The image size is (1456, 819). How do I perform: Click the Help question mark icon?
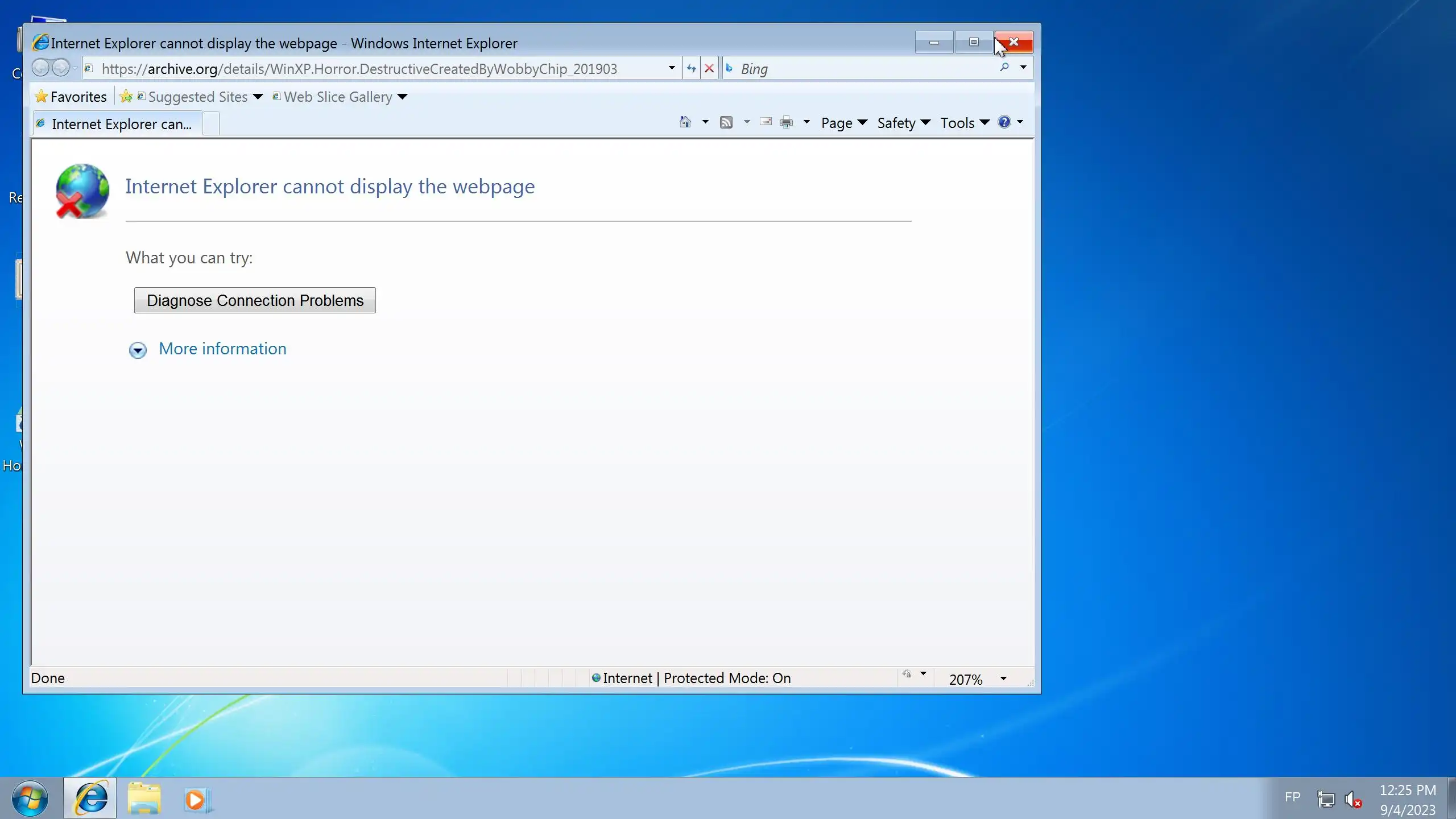click(1004, 122)
